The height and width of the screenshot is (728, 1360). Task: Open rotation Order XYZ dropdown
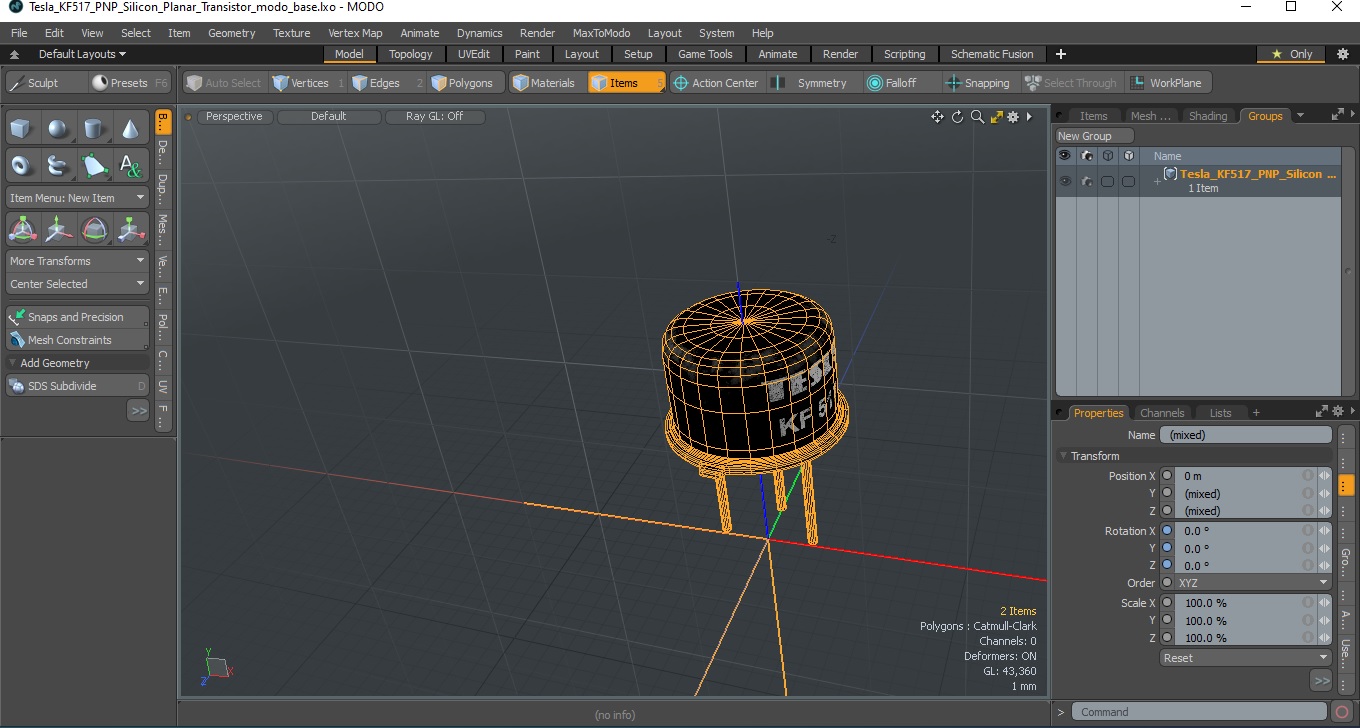click(1252, 583)
